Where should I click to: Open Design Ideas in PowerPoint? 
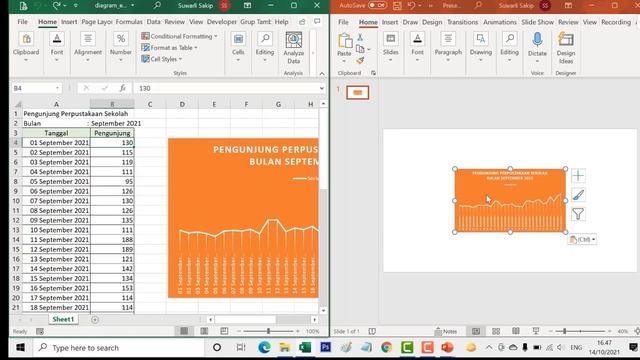pyautogui.click(x=566, y=48)
